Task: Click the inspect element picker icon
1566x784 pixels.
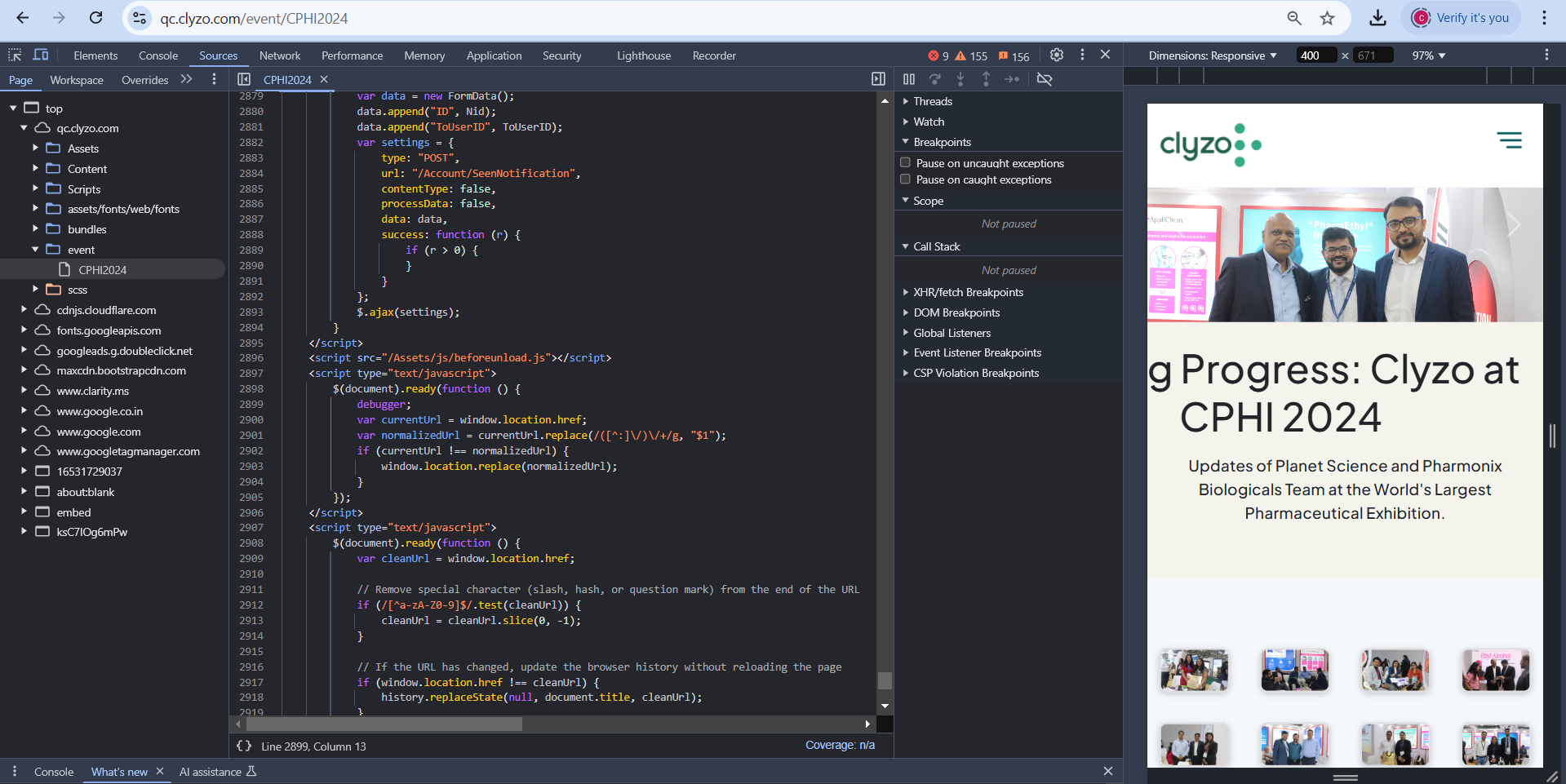Action: pos(15,55)
